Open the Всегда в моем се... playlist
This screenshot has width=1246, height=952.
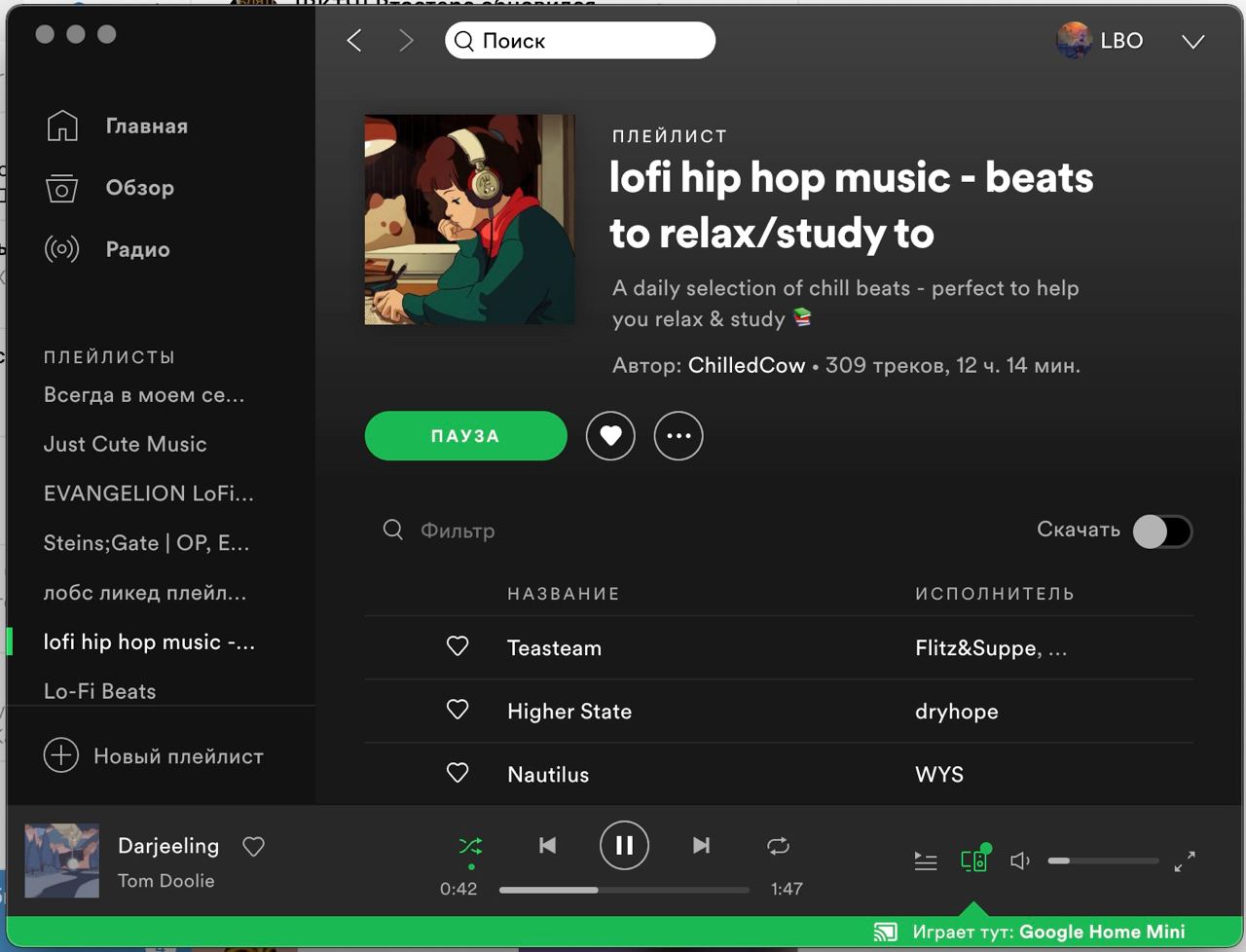(x=144, y=395)
